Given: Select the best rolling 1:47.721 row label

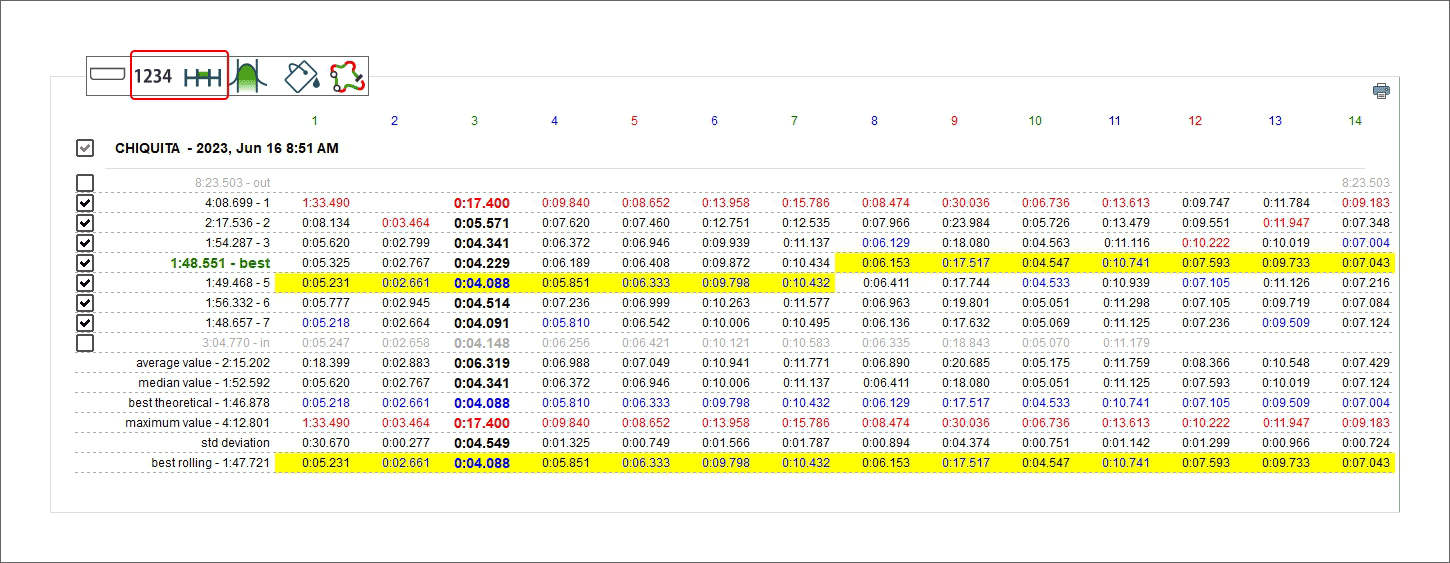Looking at the screenshot, I should pyautogui.click(x=210, y=463).
